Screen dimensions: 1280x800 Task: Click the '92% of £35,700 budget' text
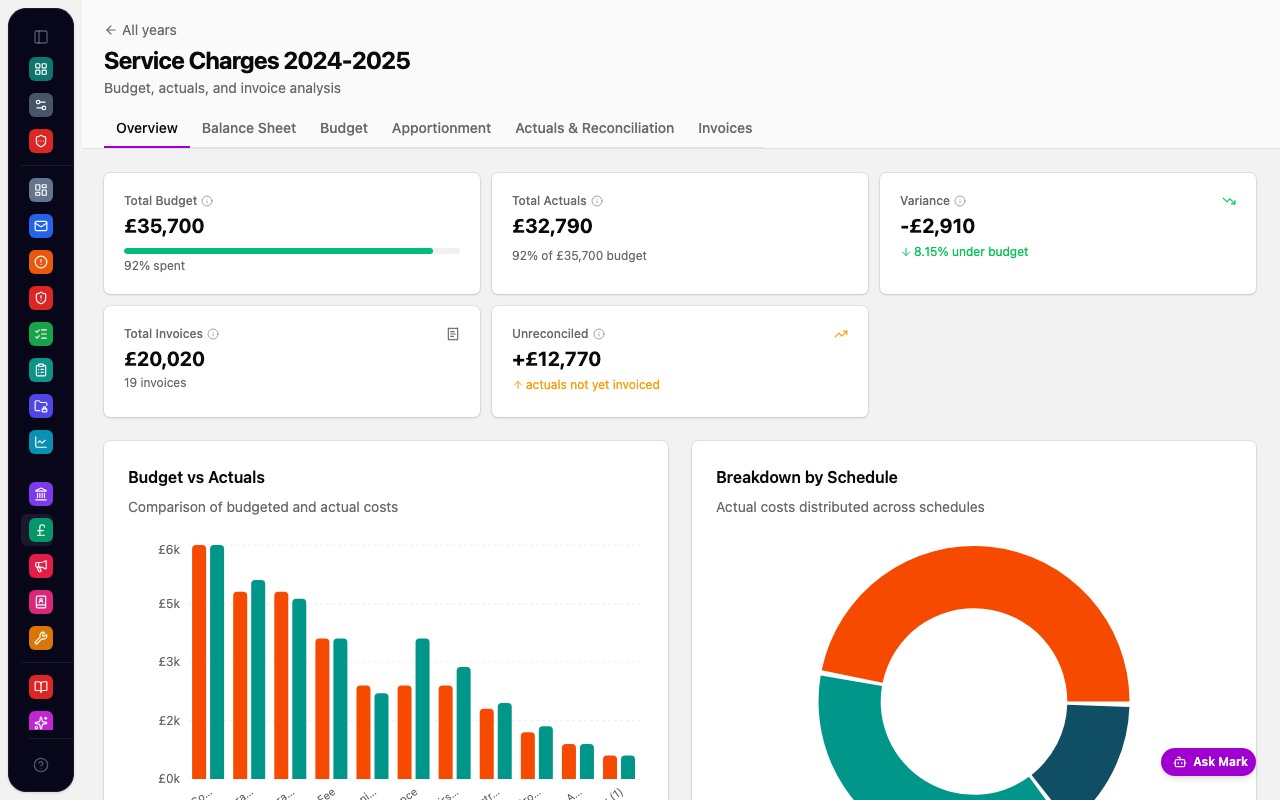(x=579, y=256)
